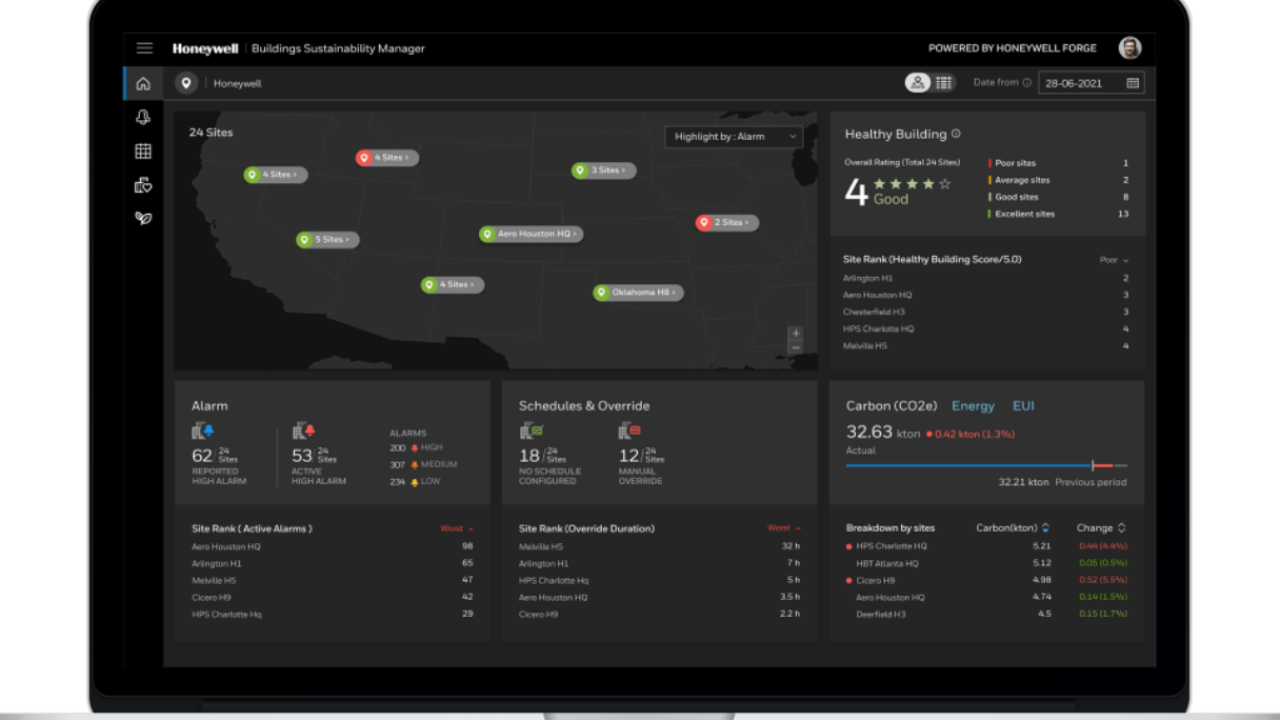Click Healthy Building info icon
Image resolution: width=1280 pixels, height=720 pixels.
(x=956, y=133)
